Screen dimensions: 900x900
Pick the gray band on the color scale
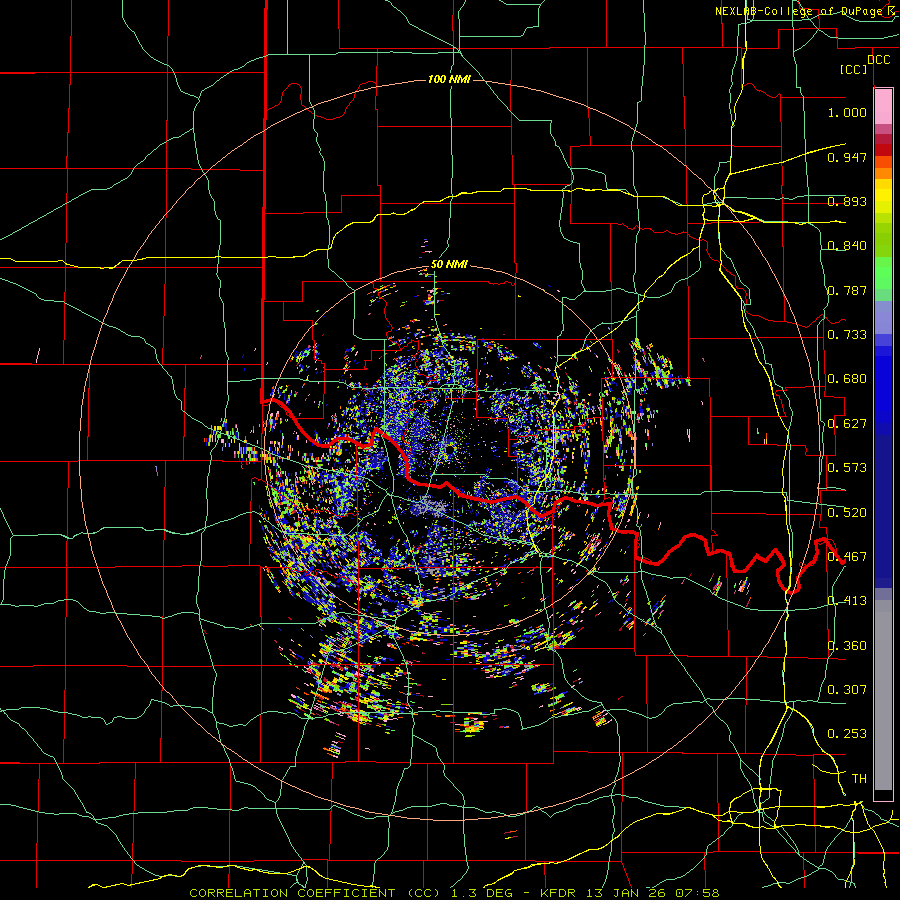[x=883, y=695]
